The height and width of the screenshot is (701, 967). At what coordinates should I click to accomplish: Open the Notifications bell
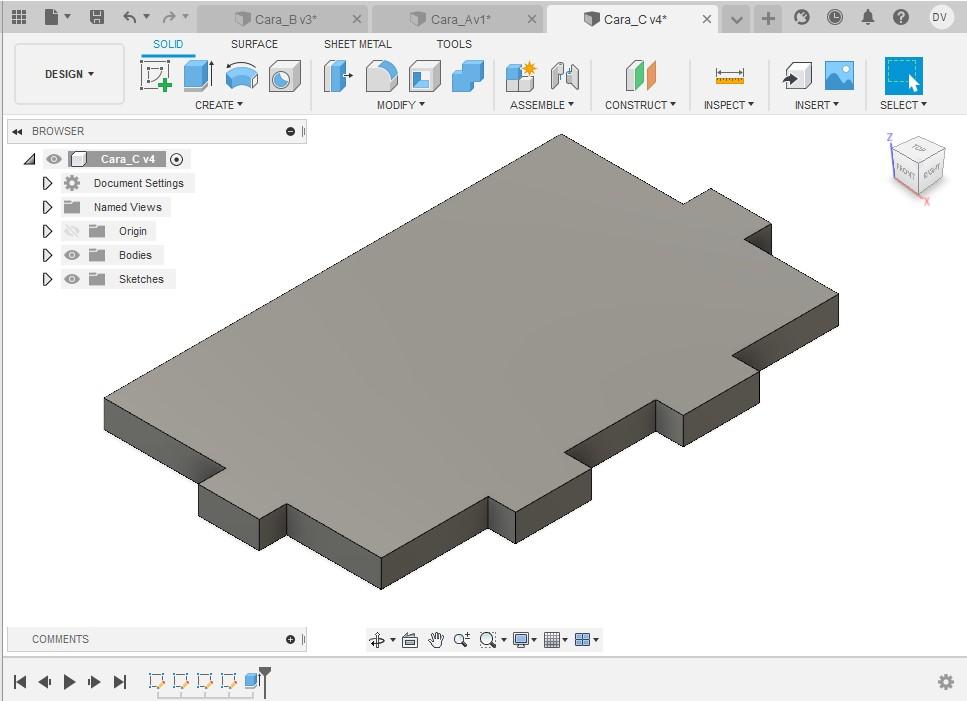coord(868,17)
